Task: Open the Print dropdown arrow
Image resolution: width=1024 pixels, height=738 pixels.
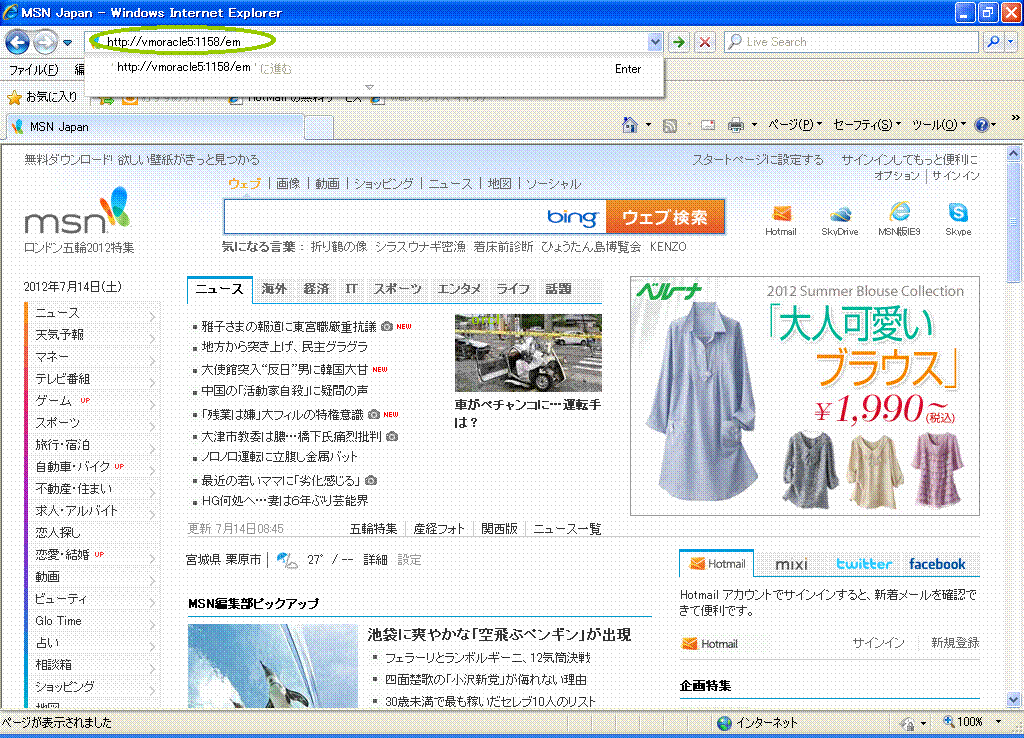Action: tap(754, 125)
